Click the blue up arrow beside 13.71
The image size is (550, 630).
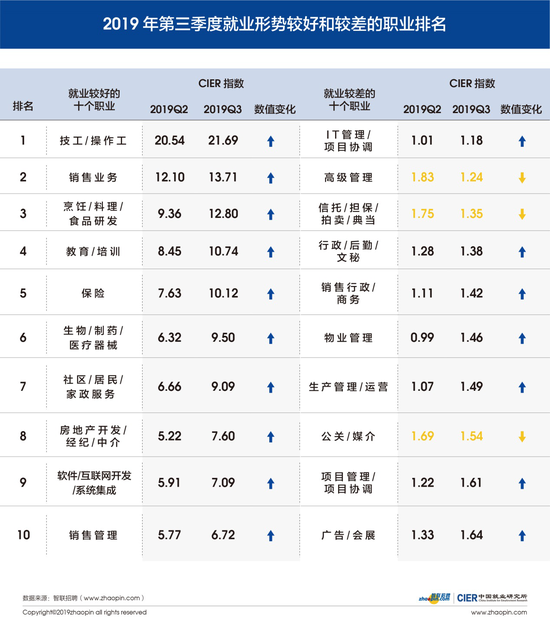(271, 178)
